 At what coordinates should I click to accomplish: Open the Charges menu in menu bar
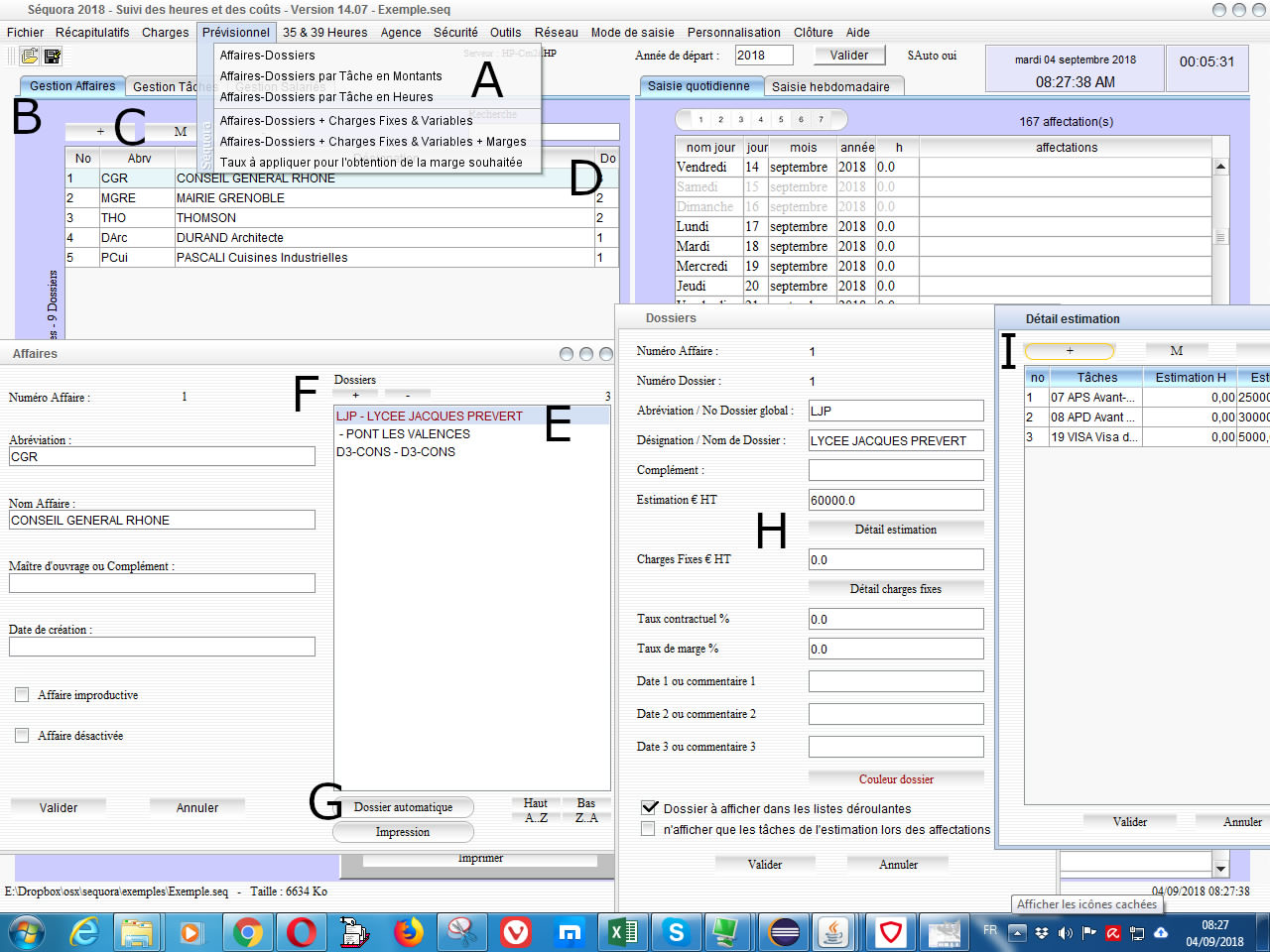point(165,33)
